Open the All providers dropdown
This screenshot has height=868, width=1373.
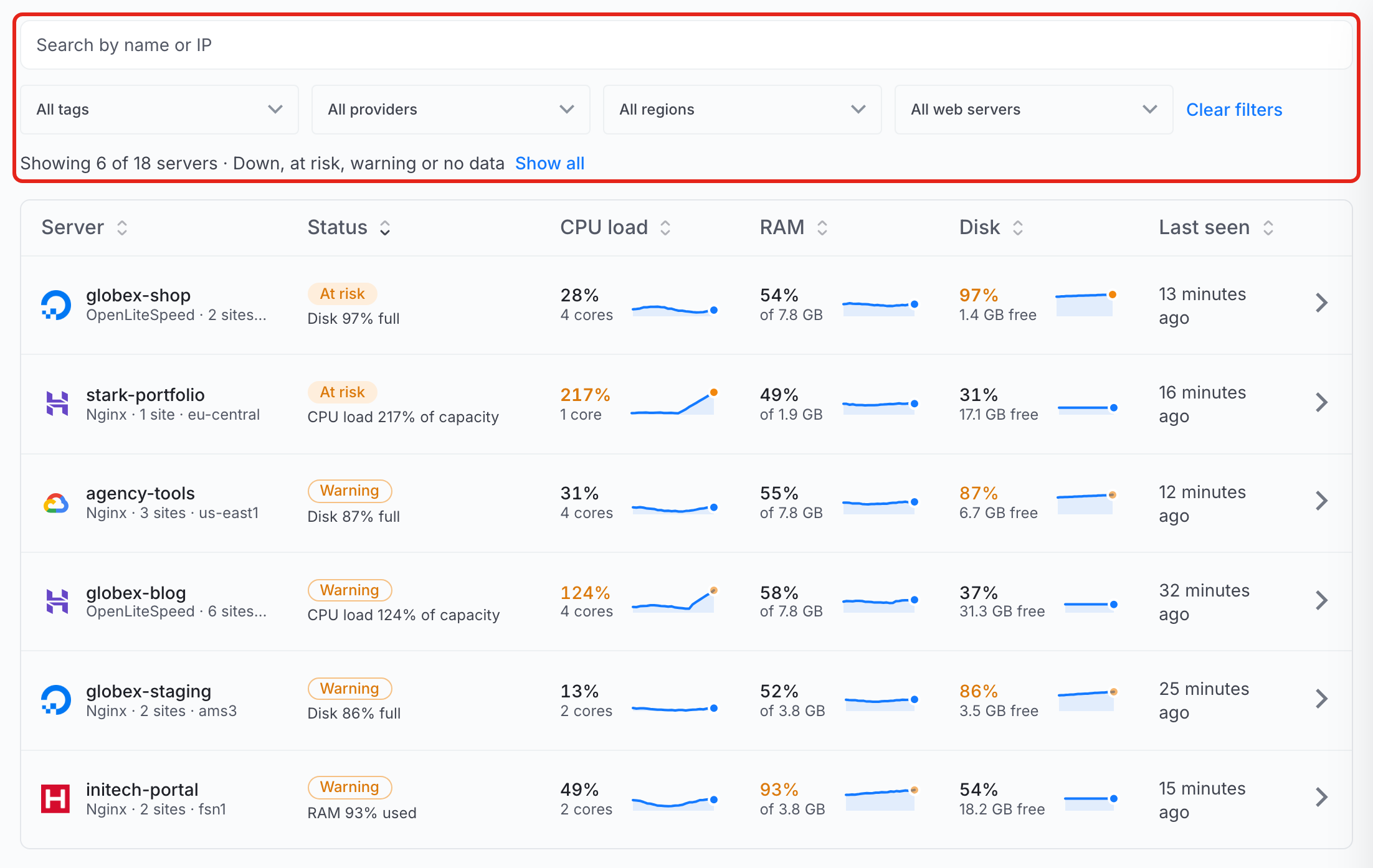tap(451, 110)
